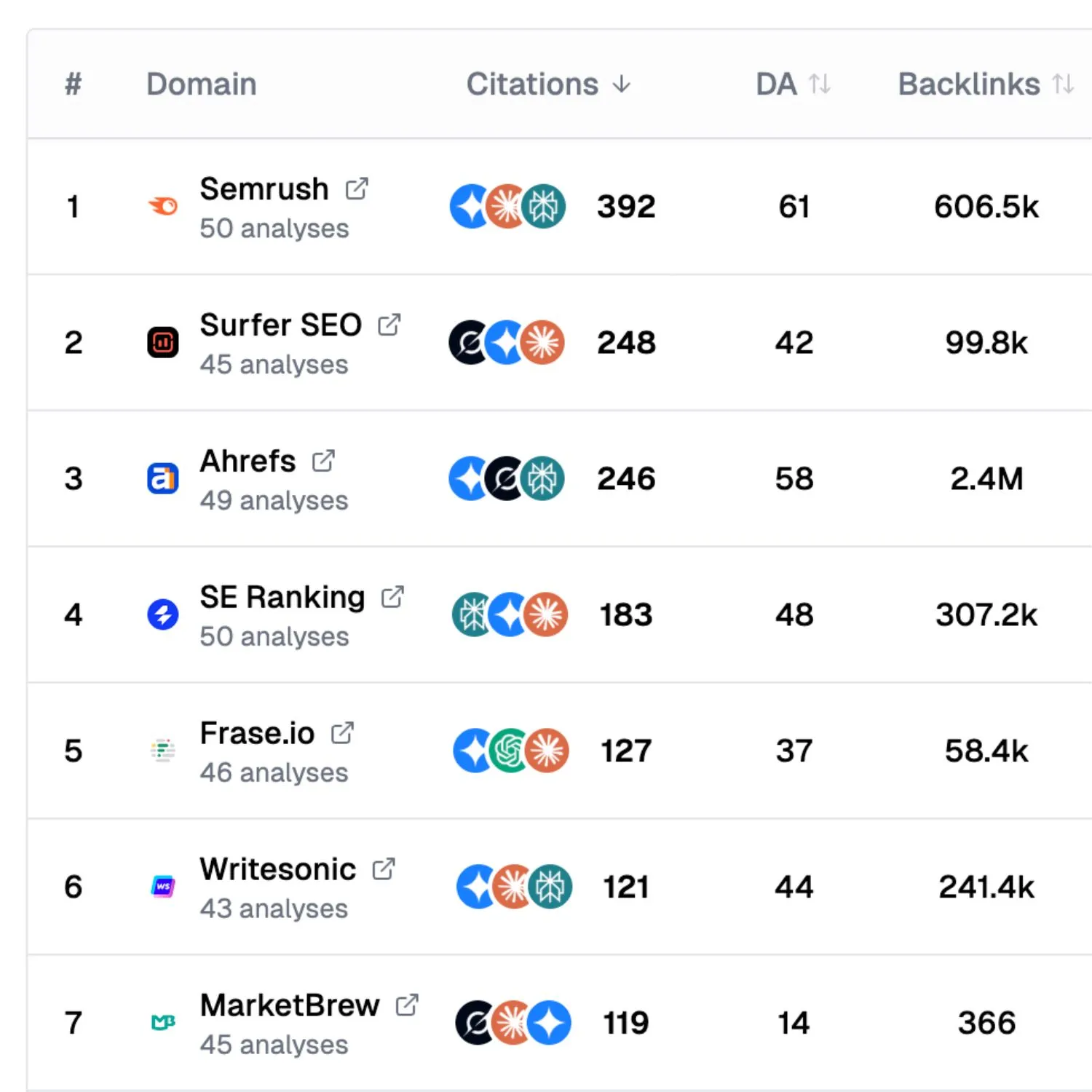This screenshot has width=1092, height=1092.
Task: Click the Domain column header
Action: [x=201, y=84]
